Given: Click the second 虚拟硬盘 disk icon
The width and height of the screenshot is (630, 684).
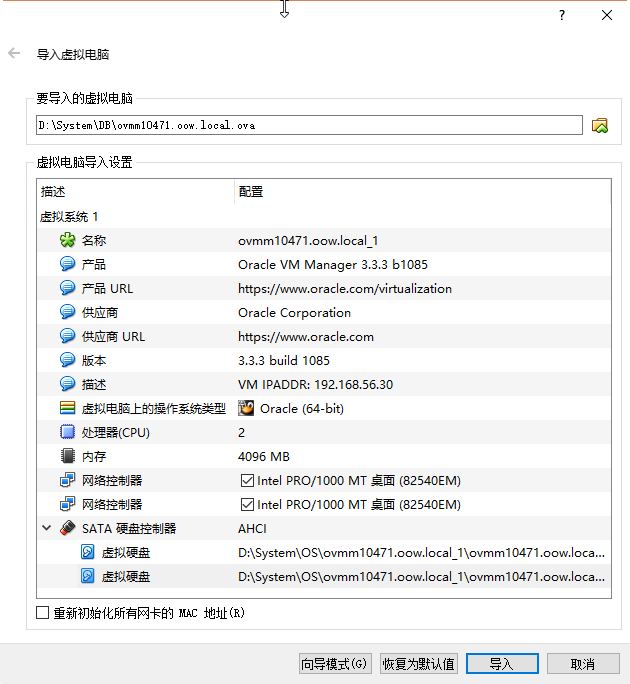Looking at the screenshot, I should pos(88,576).
